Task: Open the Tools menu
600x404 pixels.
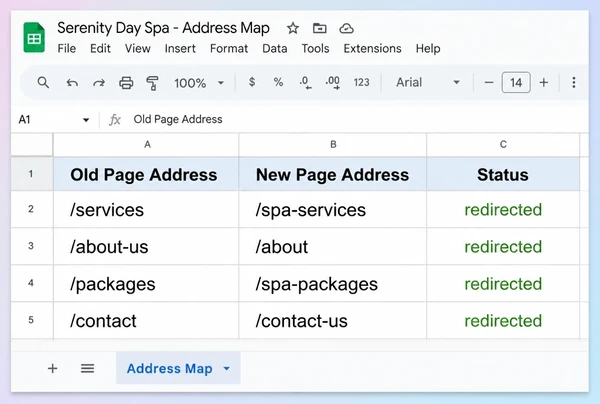Action: pos(315,49)
